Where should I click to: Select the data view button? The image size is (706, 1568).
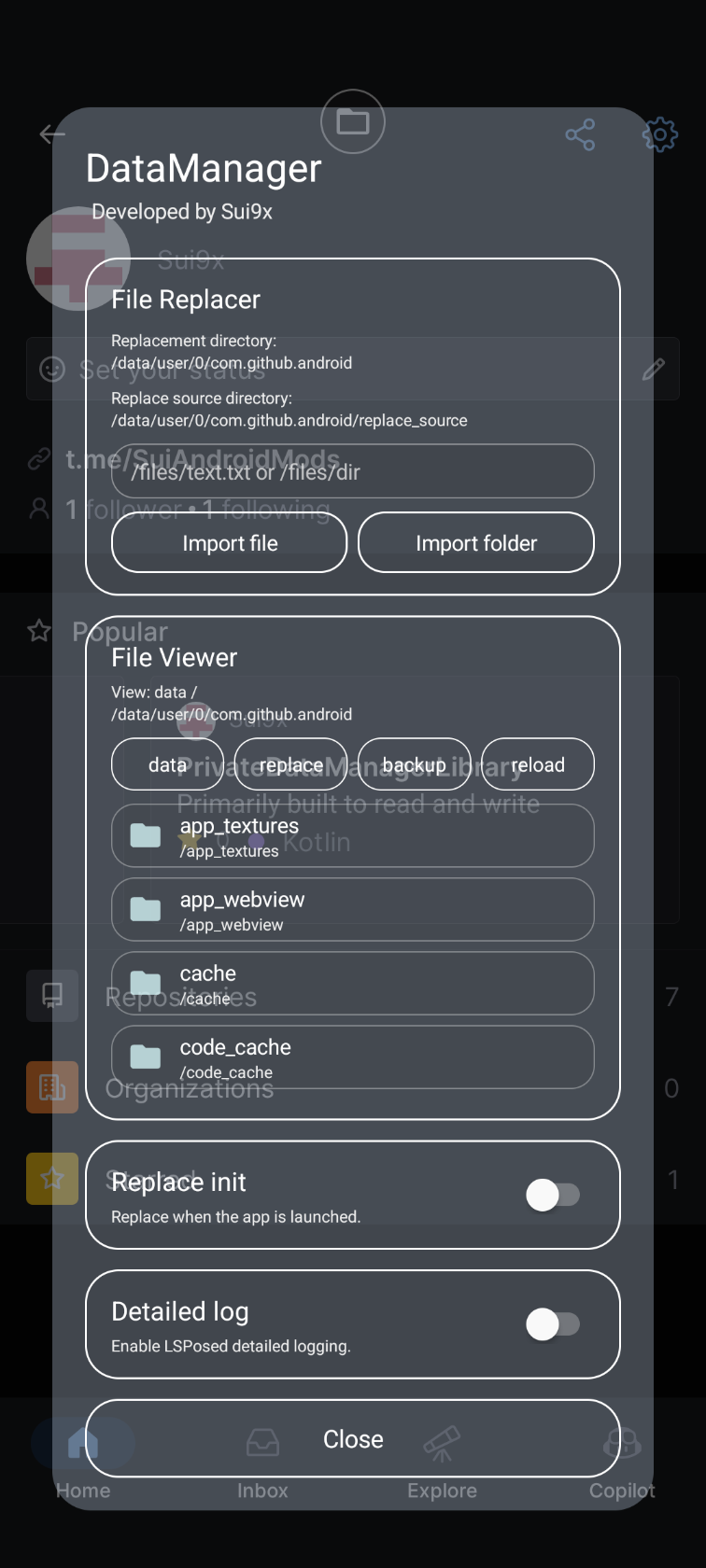[168, 764]
